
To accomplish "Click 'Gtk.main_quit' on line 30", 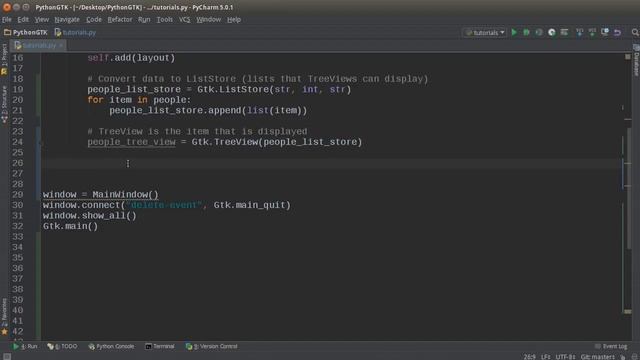I will click(x=249, y=205).
